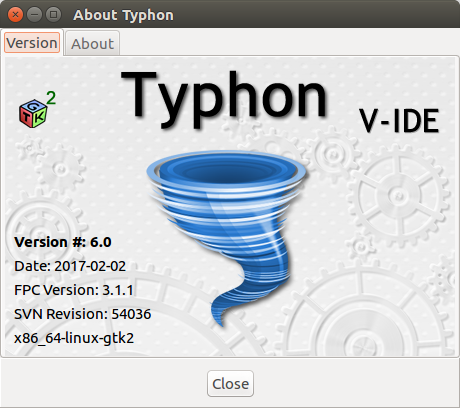Click the FPC Version: 3.1.1 line
This screenshot has width=460, height=408.
(74, 290)
